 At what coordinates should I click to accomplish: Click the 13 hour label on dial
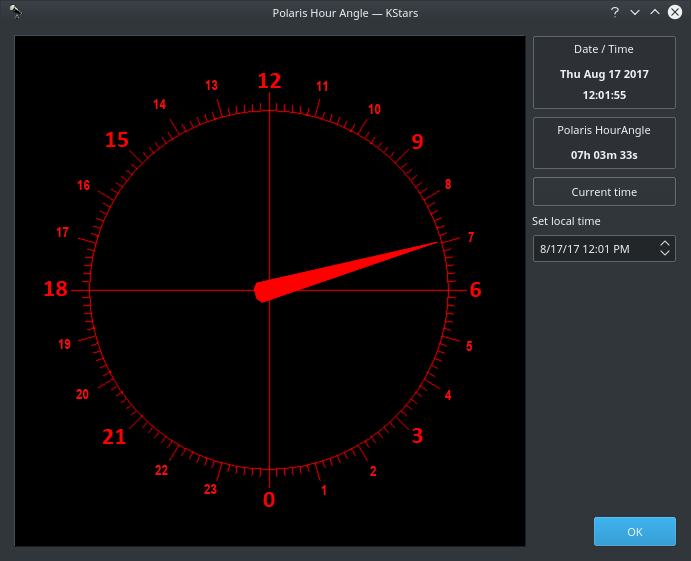click(212, 85)
